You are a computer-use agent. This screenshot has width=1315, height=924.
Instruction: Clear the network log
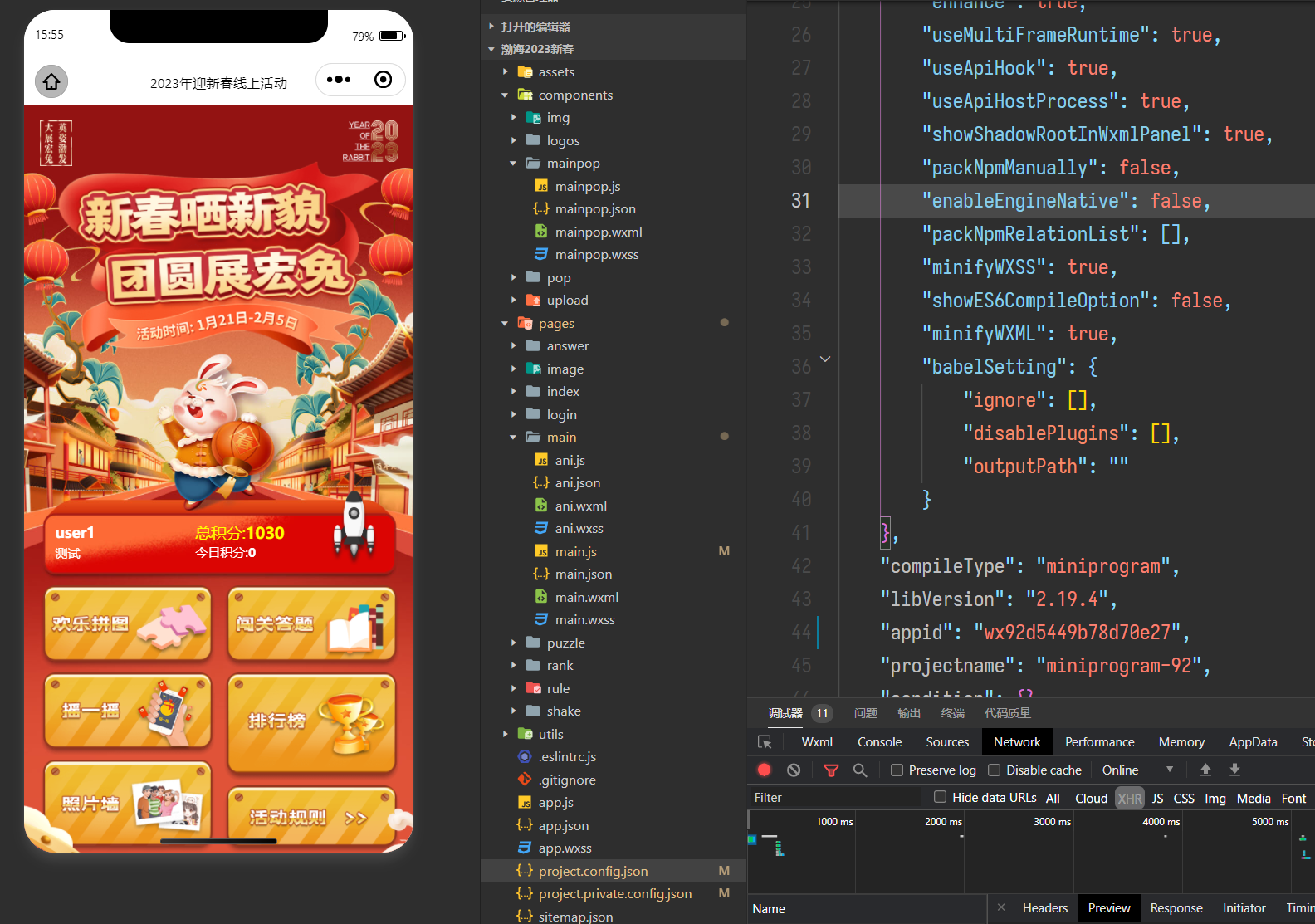(794, 770)
